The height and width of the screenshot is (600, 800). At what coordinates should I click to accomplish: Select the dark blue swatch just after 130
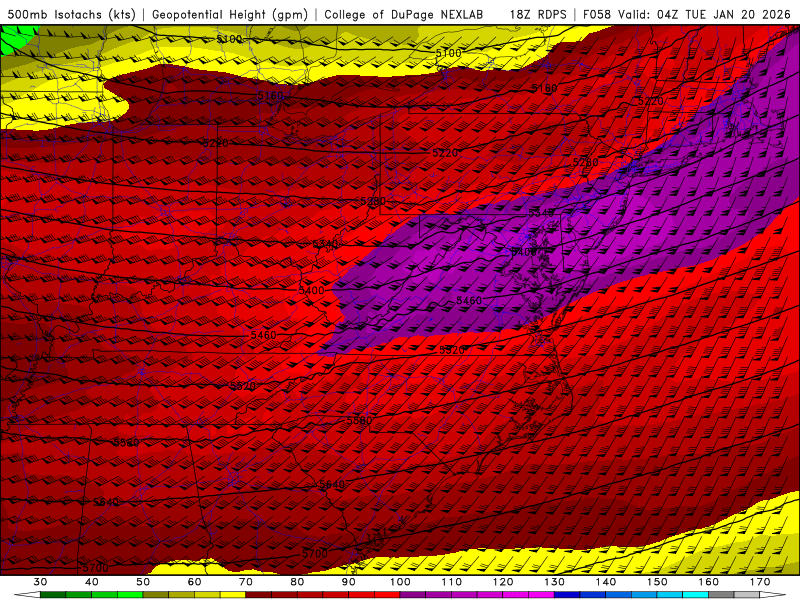[567, 594]
